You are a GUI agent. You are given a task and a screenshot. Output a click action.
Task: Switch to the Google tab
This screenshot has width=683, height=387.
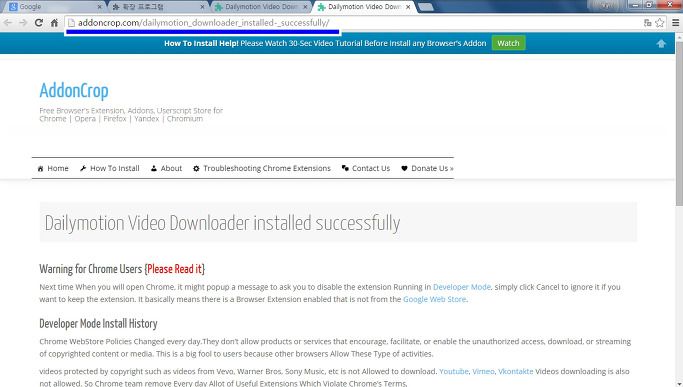(x=54, y=7)
